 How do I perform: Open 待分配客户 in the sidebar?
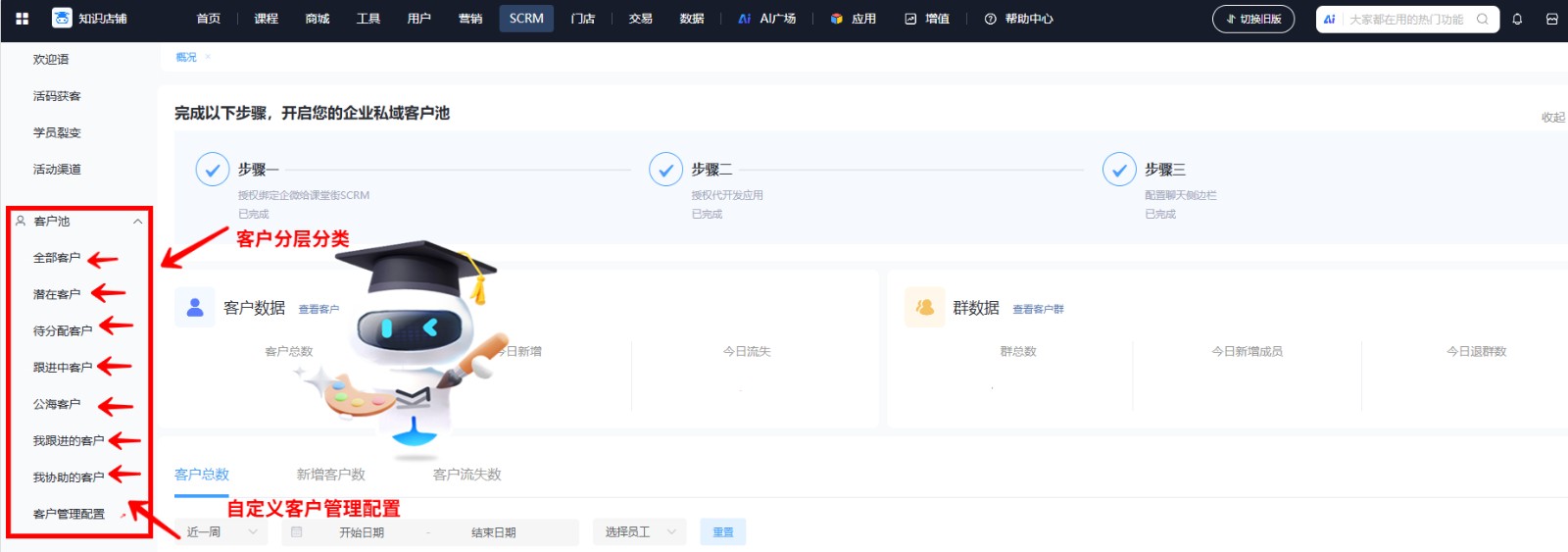[63, 331]
